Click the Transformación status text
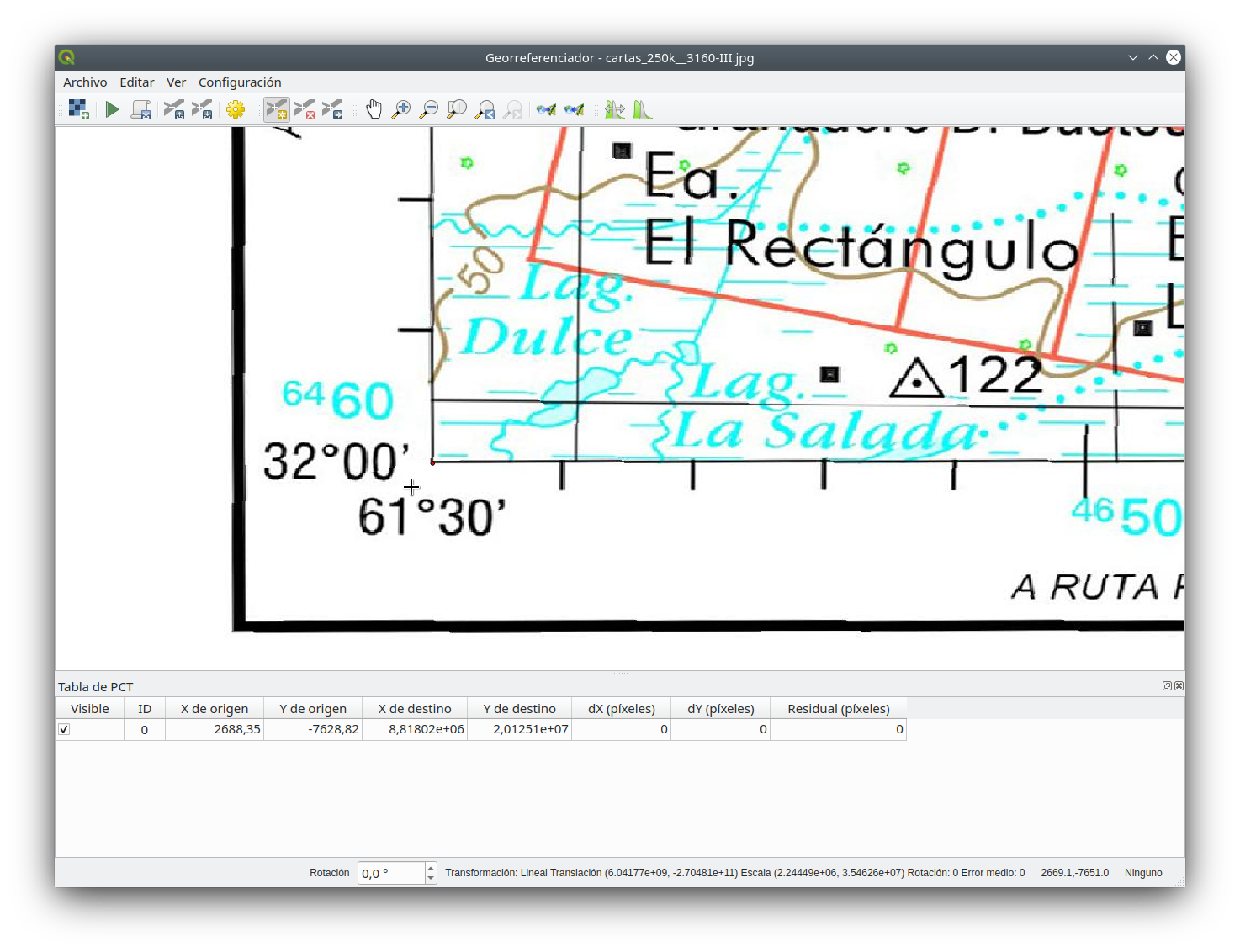This screenshot has height=952, width=1240. [x=735, y=873]
